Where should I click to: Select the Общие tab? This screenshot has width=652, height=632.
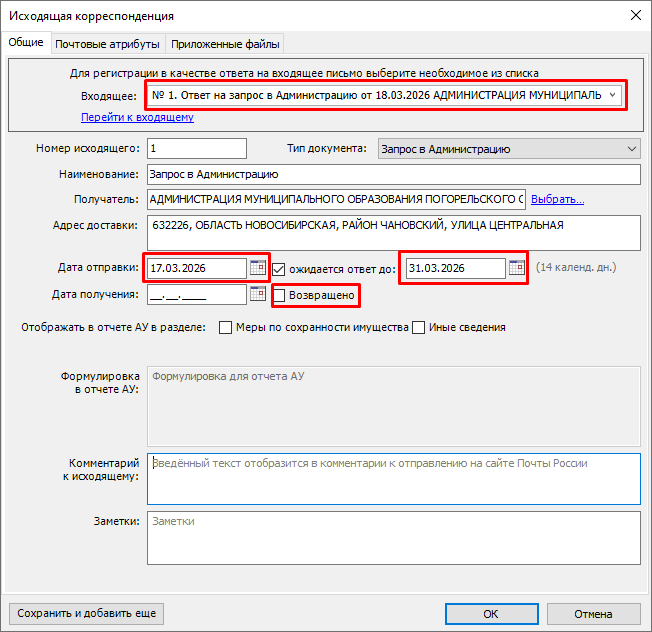pyautogui.click(x=26, y=43)
